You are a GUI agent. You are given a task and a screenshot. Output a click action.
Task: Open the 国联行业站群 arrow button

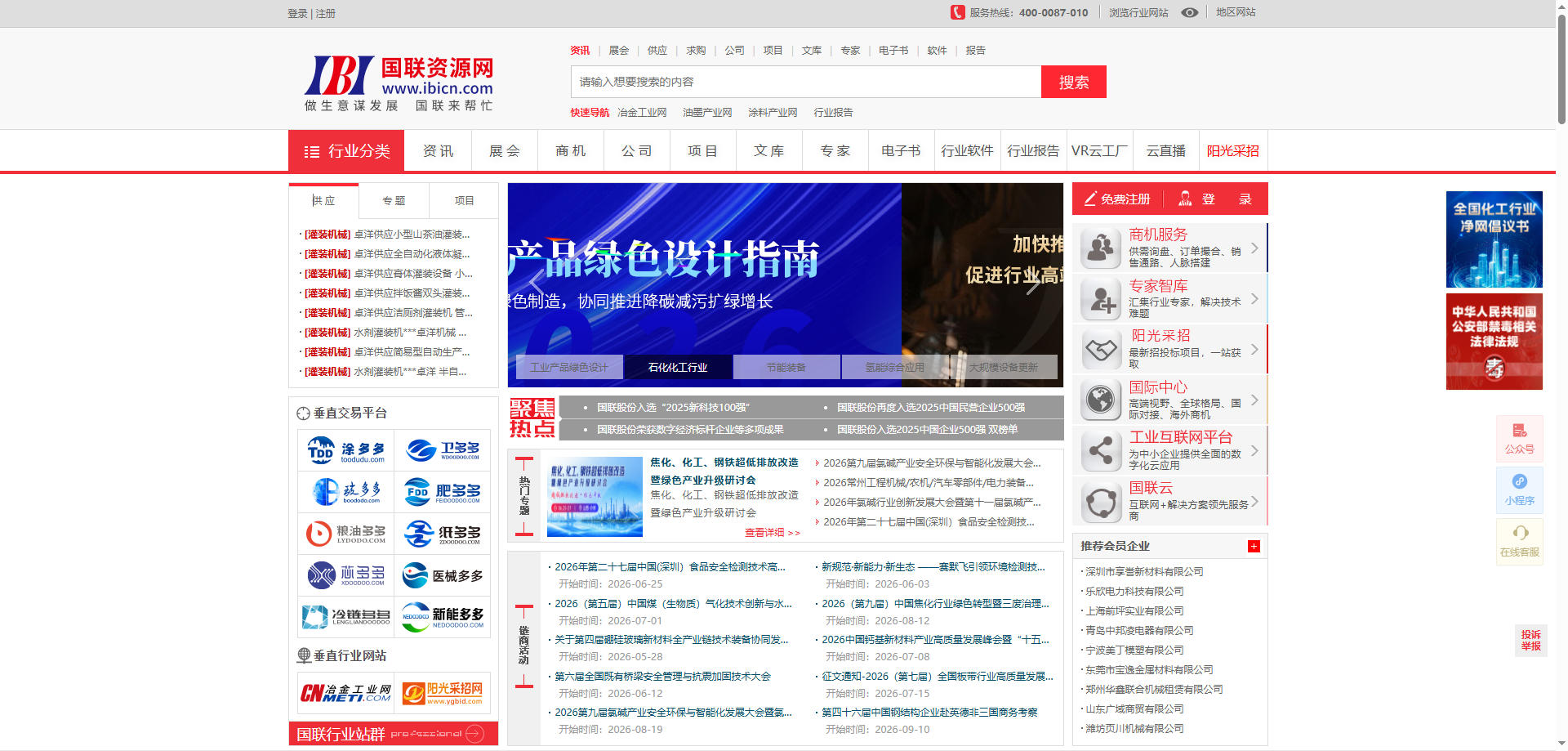pyautogui.click(x=474, y=734)
